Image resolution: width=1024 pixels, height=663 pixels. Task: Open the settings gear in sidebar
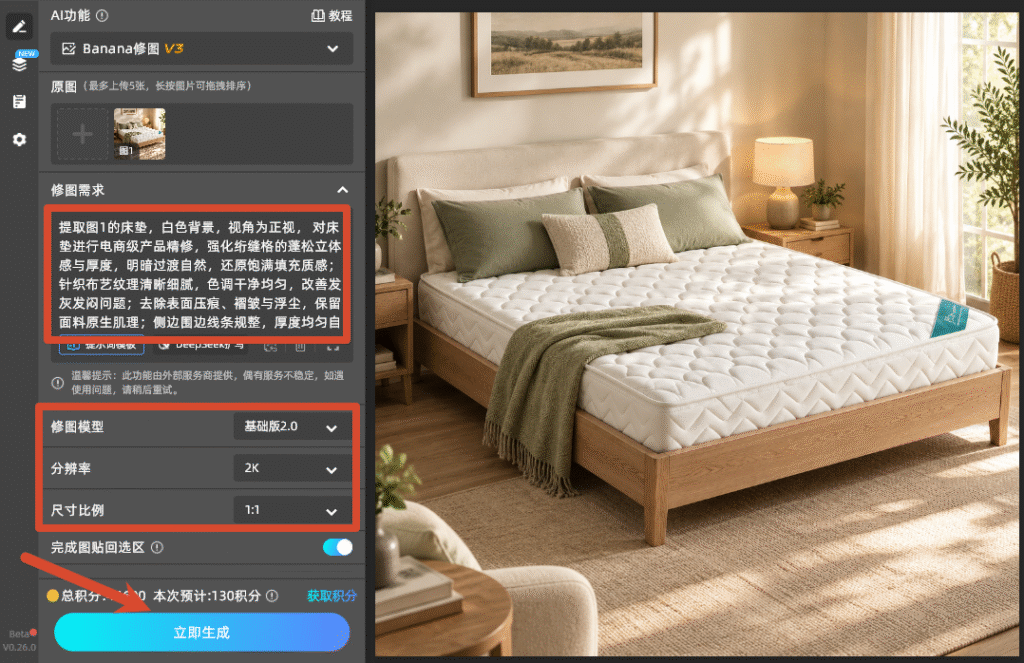click(19, 139)
